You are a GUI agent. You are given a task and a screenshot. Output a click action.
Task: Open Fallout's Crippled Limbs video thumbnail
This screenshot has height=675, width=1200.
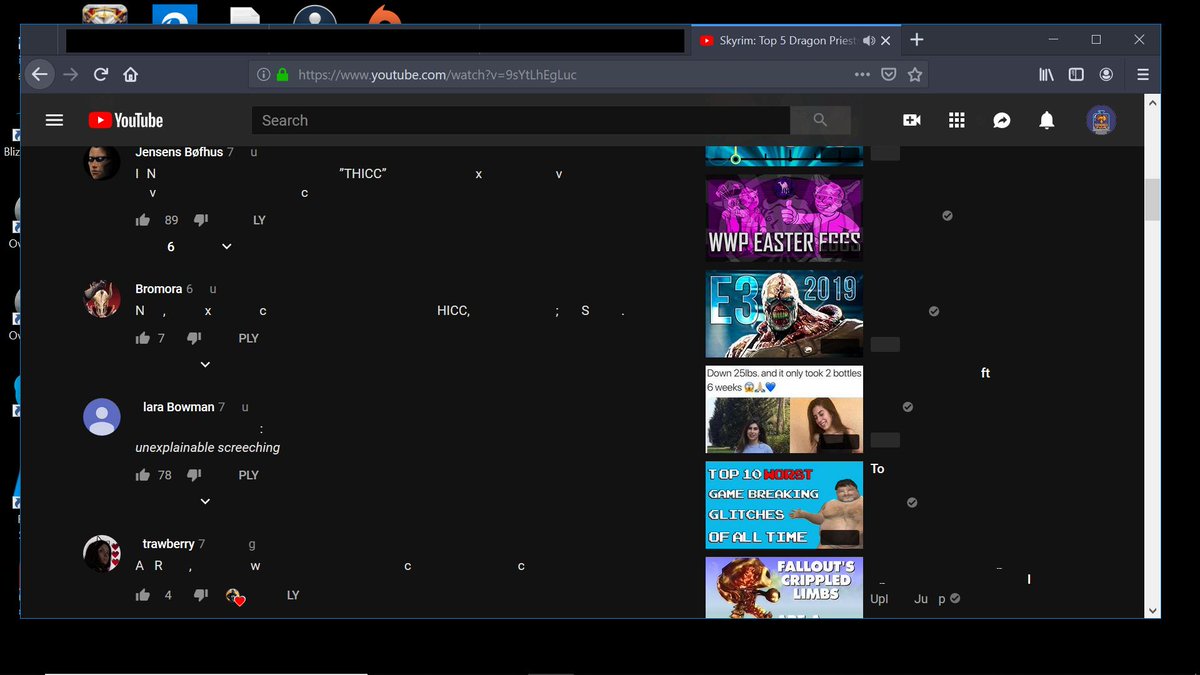(784, 587)
